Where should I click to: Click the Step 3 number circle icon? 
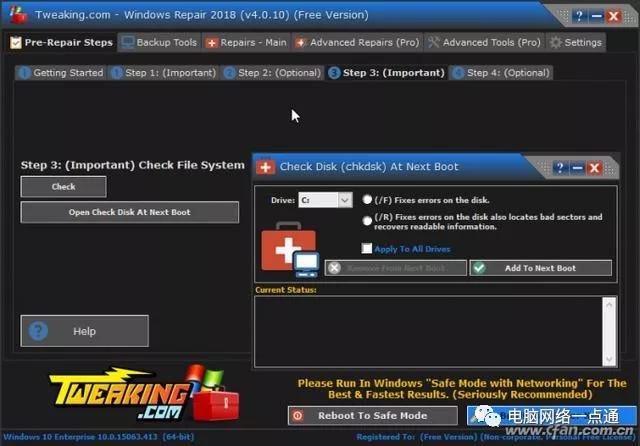pyautogui.click(x=334, y=73)
